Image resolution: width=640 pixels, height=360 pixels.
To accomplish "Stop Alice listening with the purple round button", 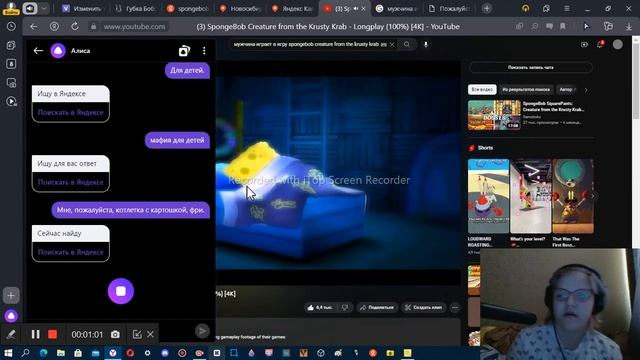I will coord(121,291).
